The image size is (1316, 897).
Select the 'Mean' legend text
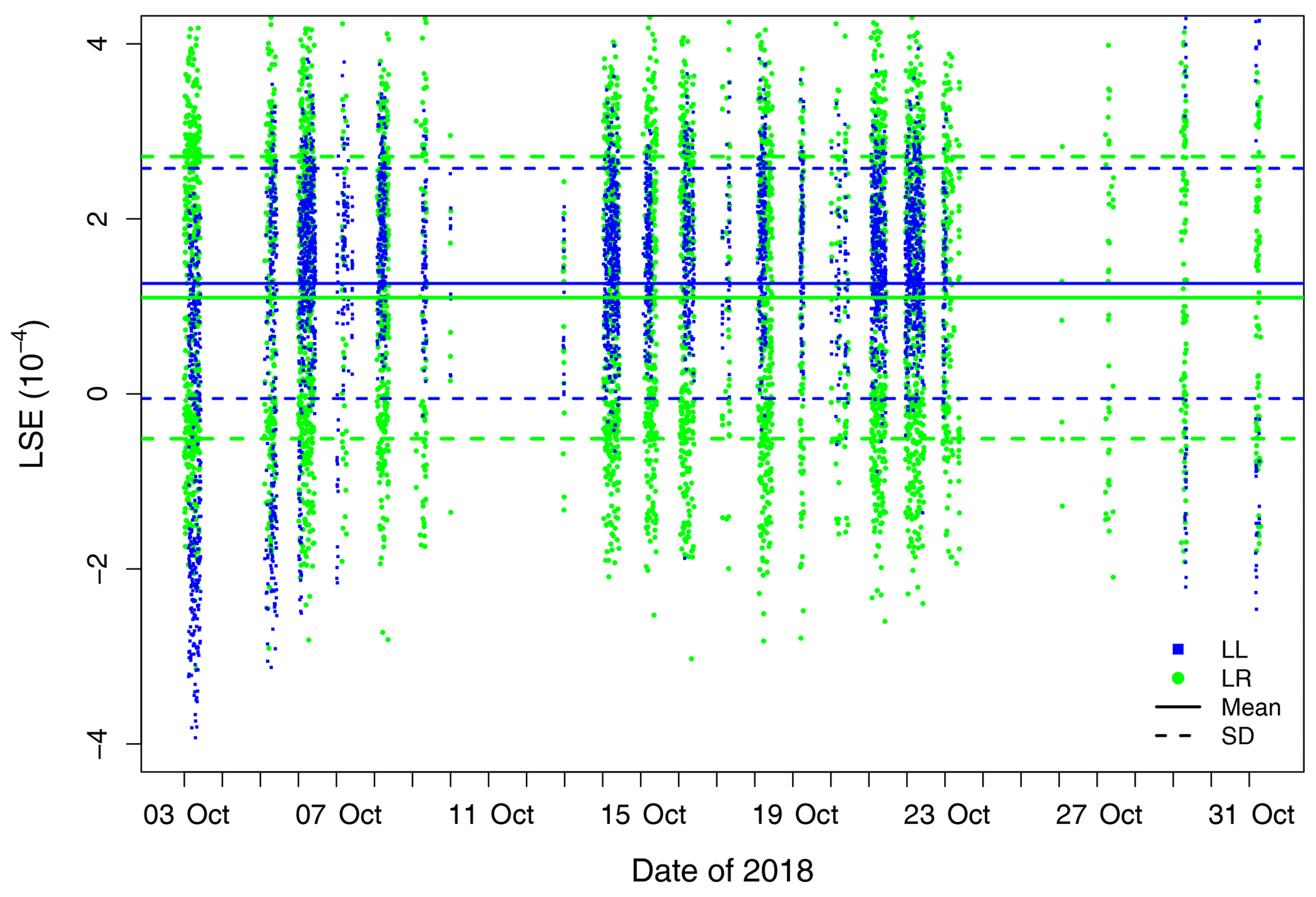1250,707
